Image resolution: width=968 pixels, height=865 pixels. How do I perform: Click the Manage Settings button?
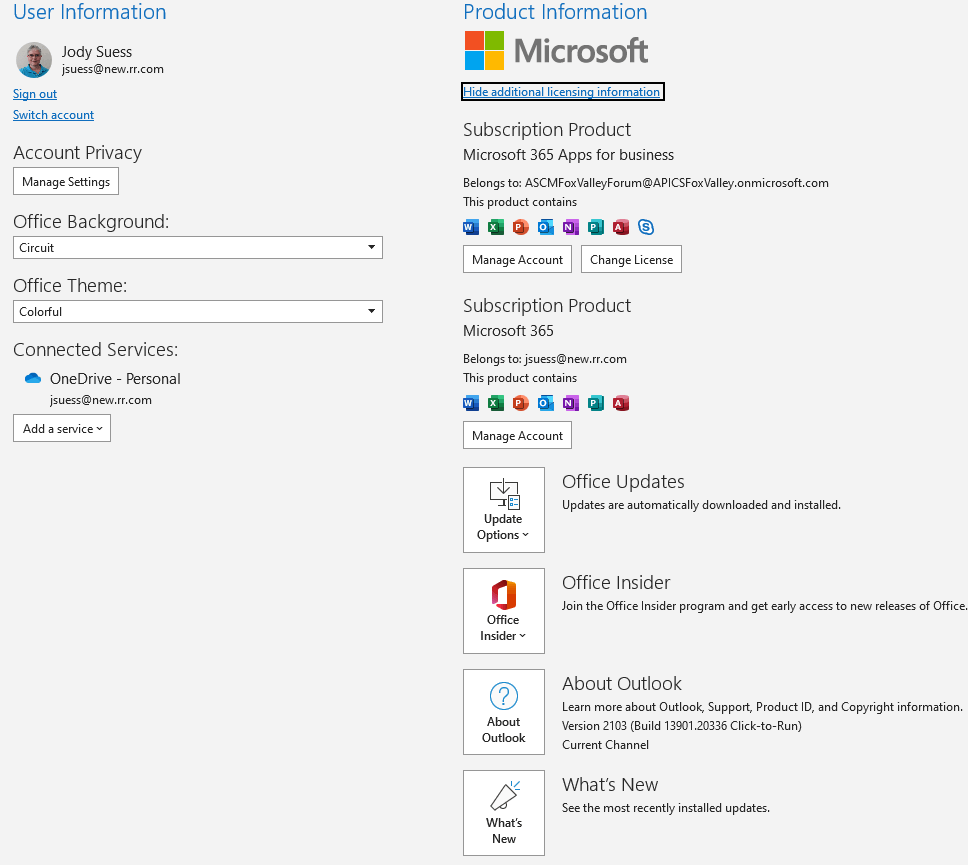coord(66,182)
